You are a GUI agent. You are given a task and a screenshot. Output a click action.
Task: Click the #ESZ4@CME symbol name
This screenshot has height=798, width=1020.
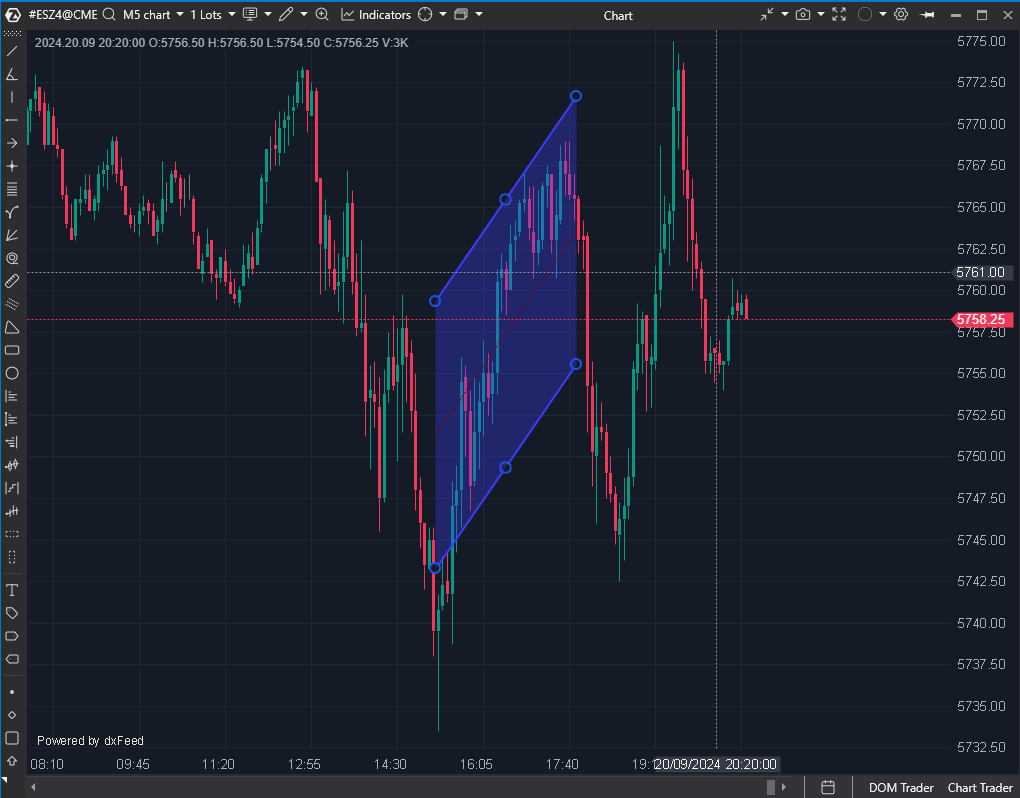tap(62, 14)
